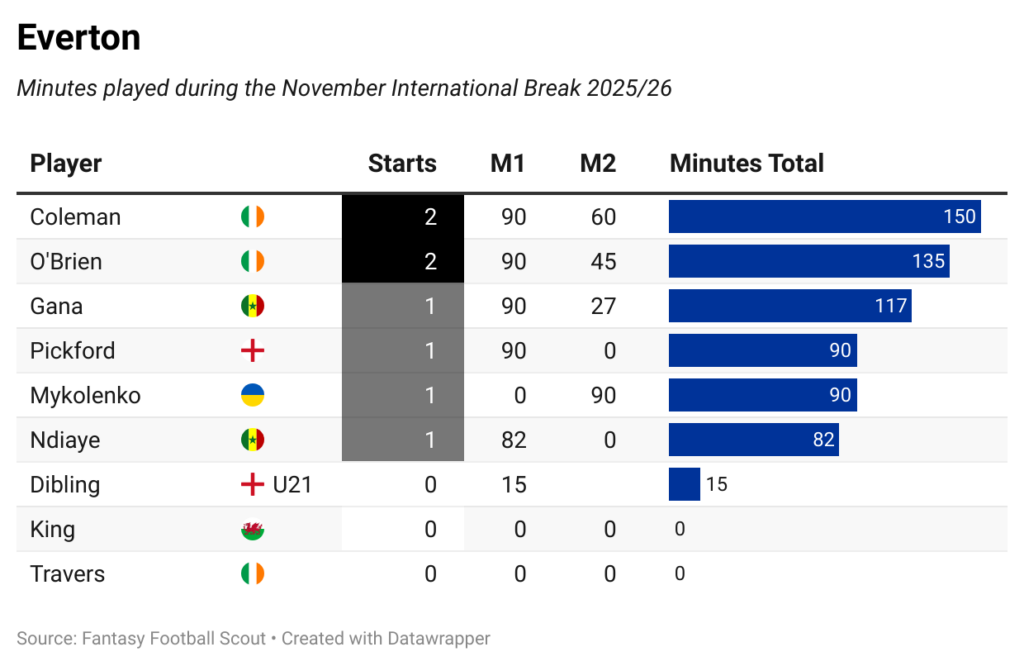Click the M2 column header
Viewport: 1024px width, 666px height.
[597, 164]
